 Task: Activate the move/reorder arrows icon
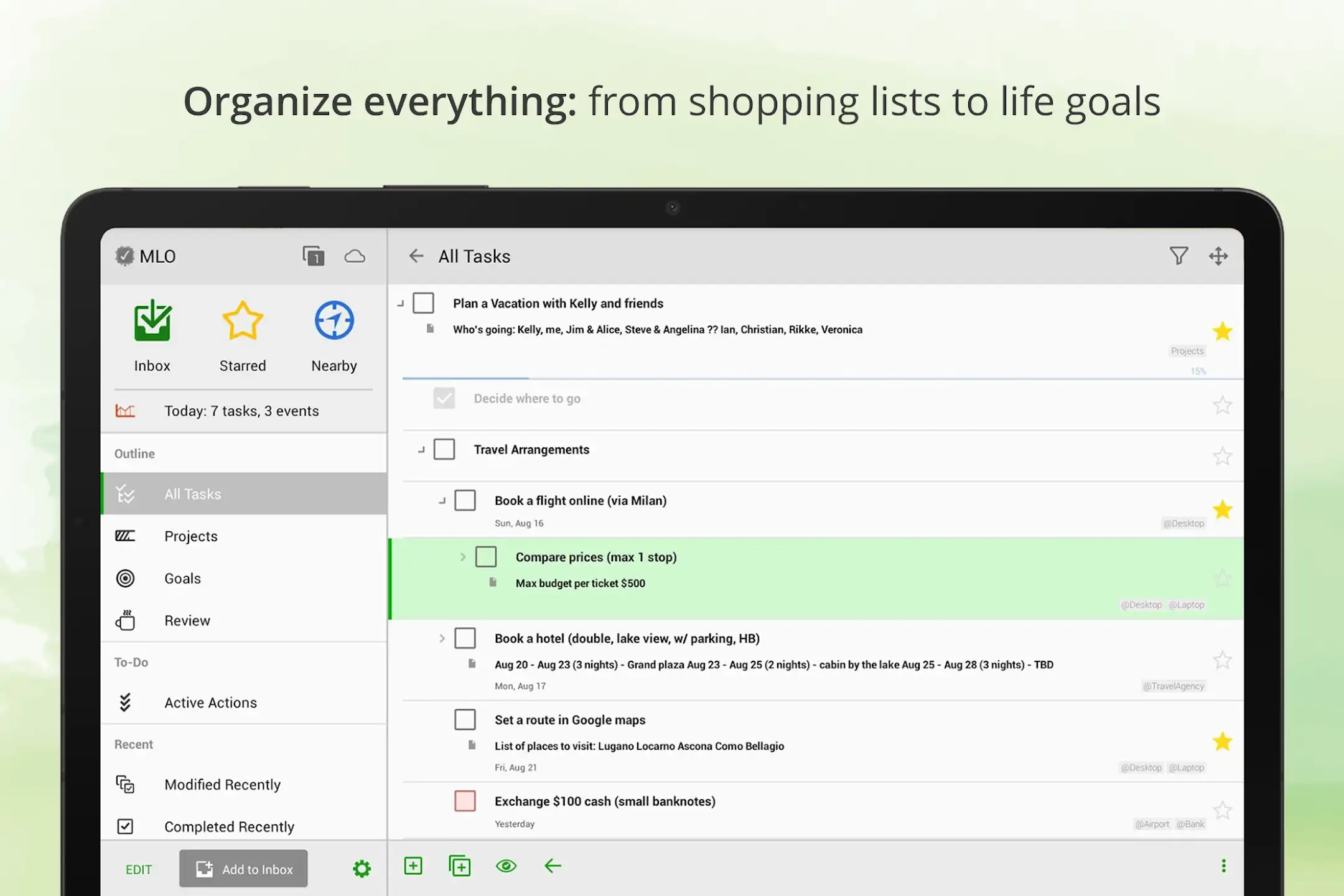point(1218,256)
